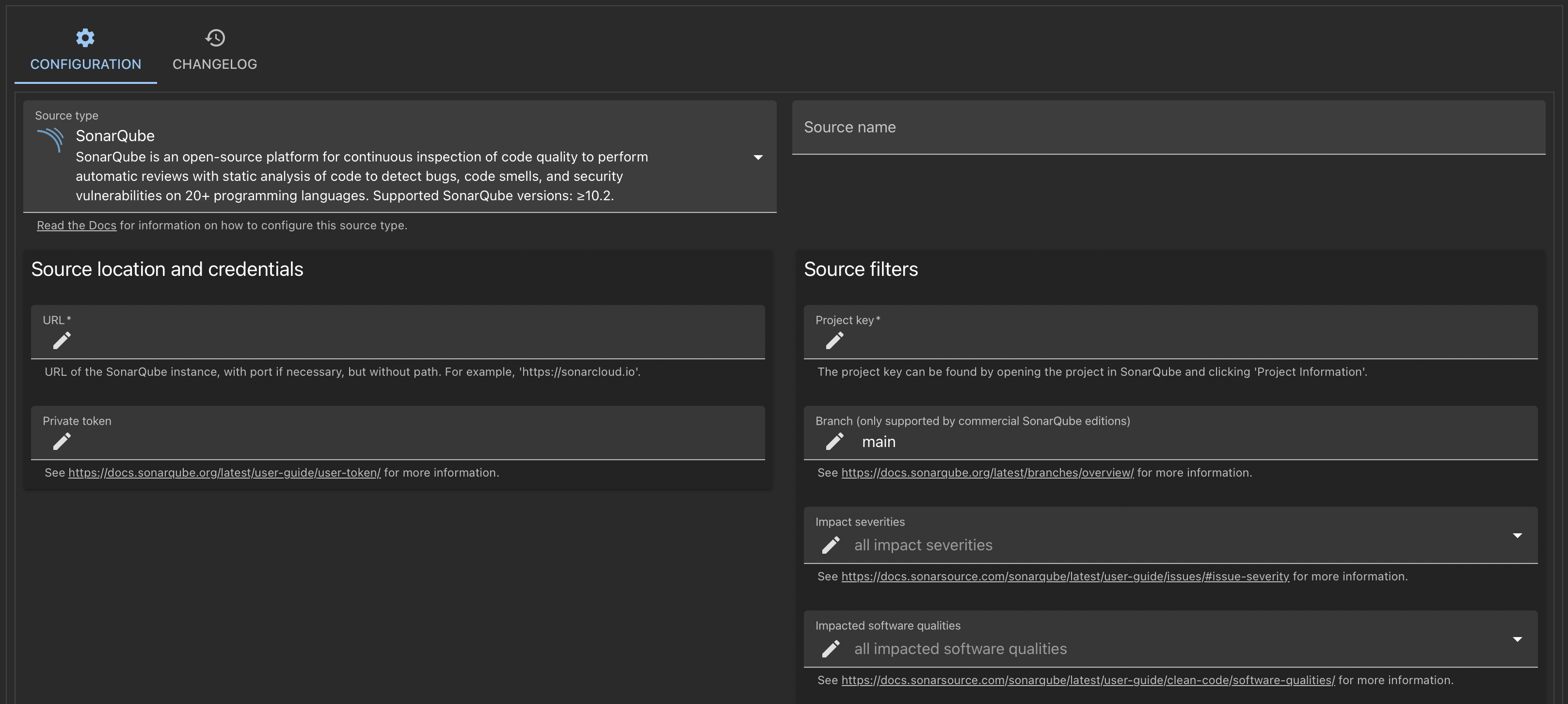
Task: Open the Read the Docs link
Action: pyautogui.click(x=76, y=225)
